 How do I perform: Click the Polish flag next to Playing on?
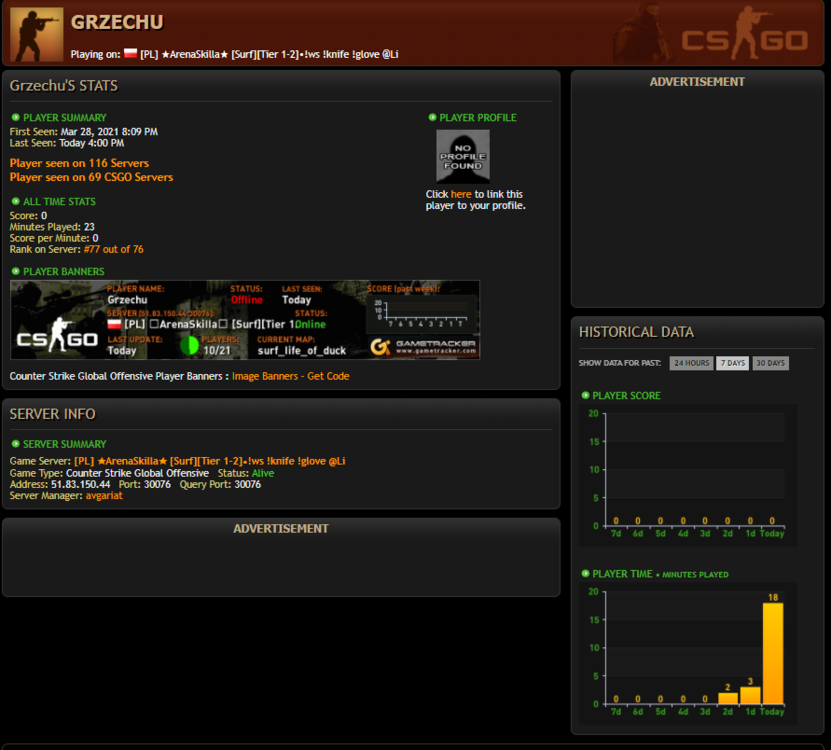tap(130, 54)
